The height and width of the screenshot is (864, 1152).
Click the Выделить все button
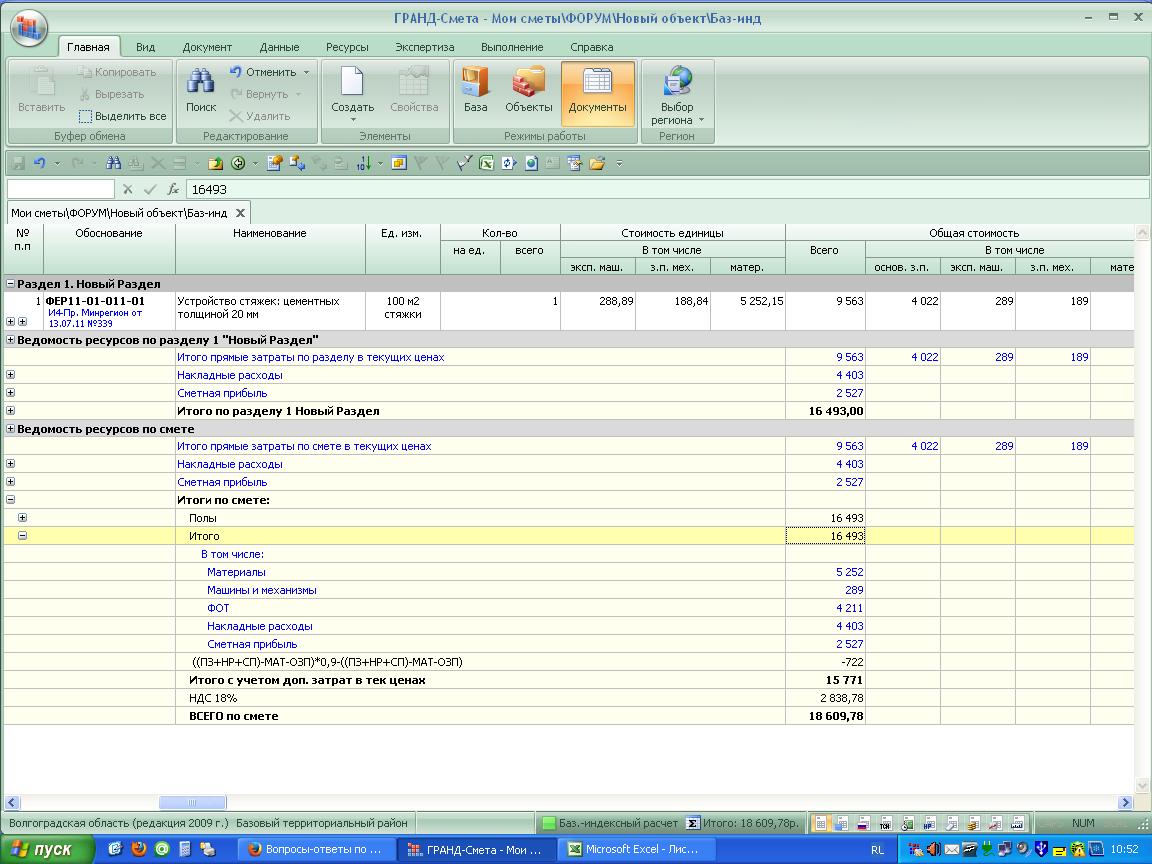pos(122,116)
